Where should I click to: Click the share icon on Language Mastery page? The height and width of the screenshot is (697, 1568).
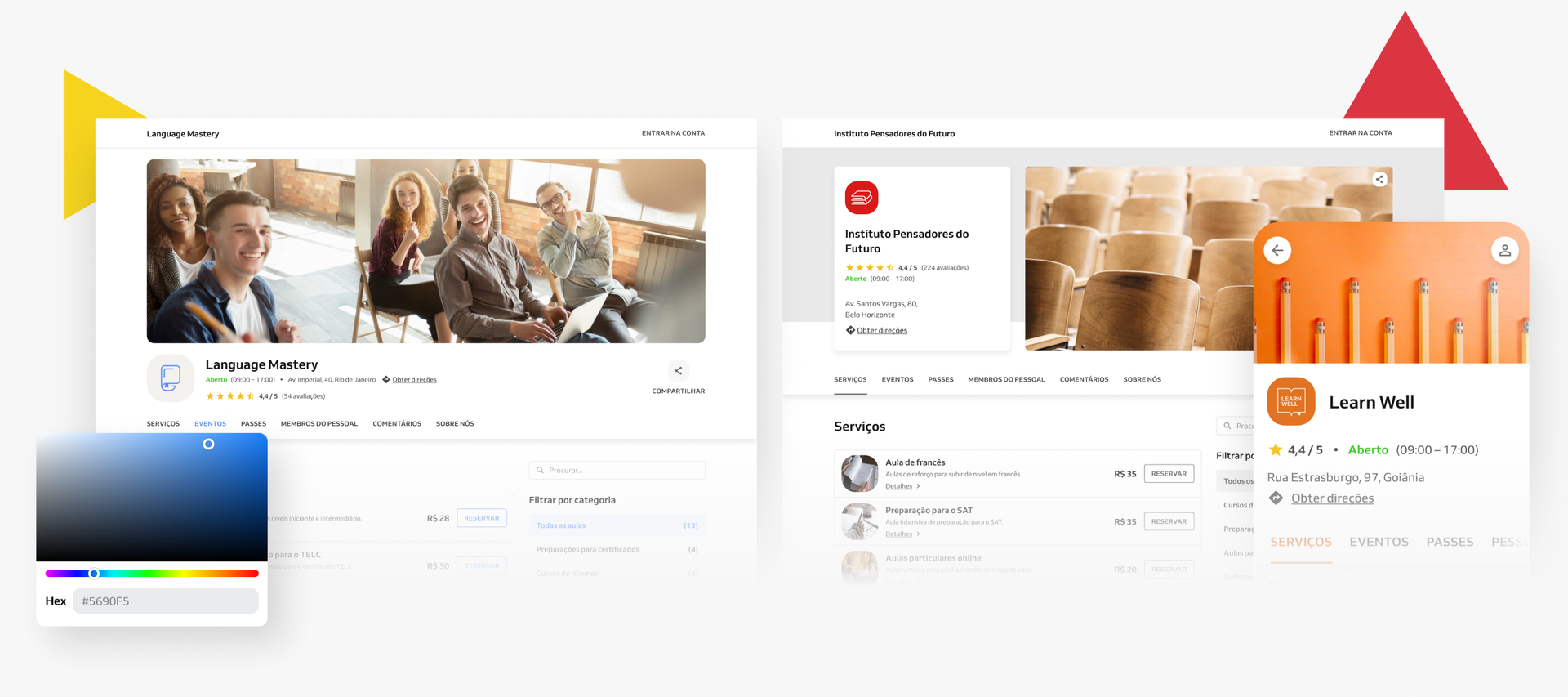pos(678,371)
